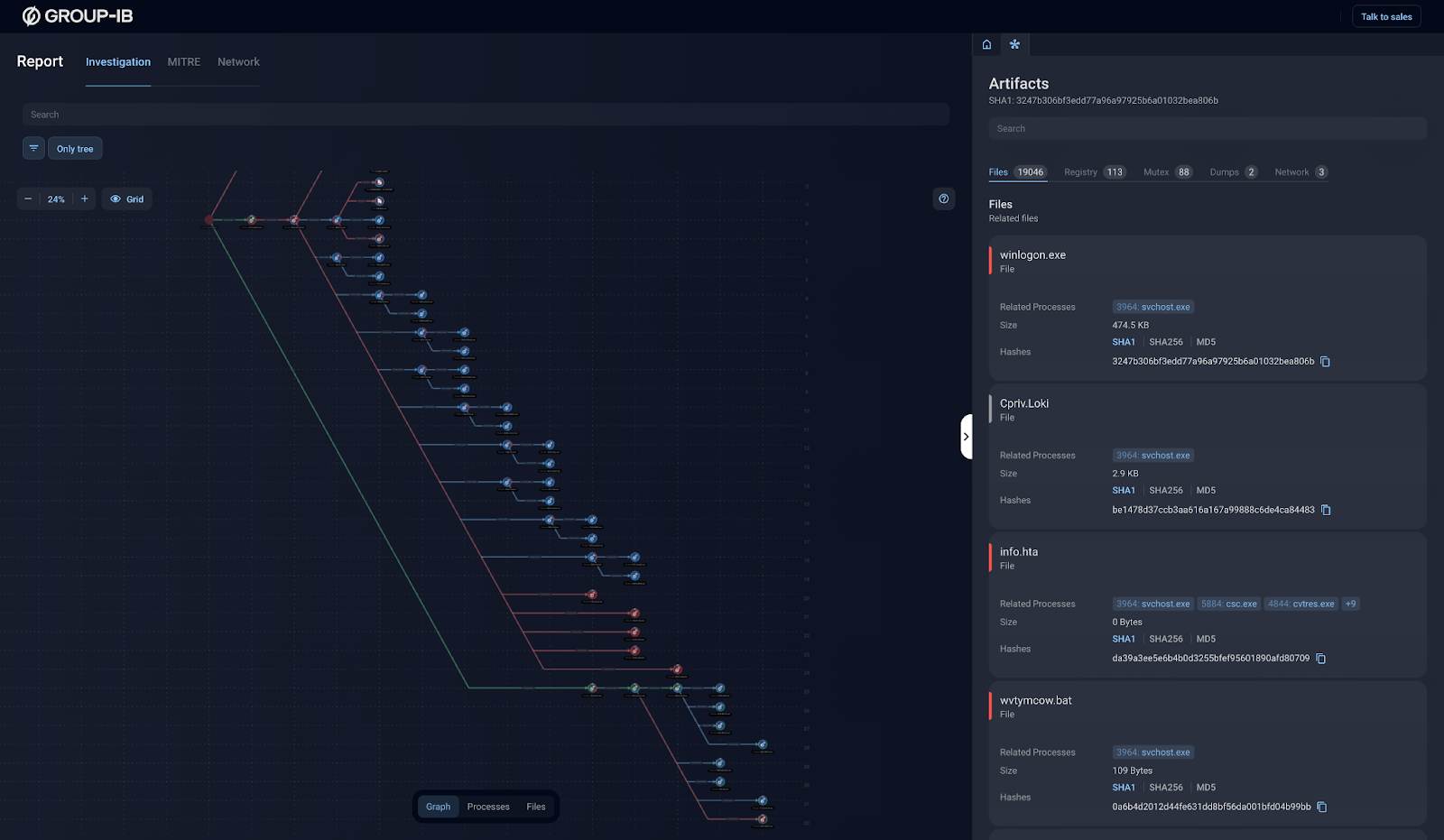
Task: Click the Group-IB logo
Action: (x=77, y=15)
